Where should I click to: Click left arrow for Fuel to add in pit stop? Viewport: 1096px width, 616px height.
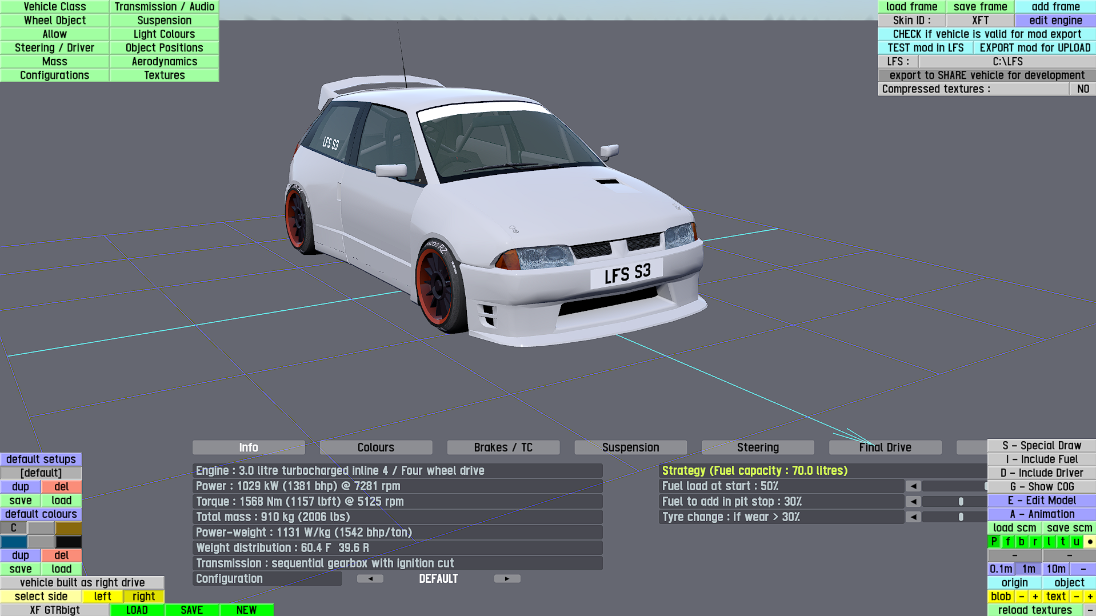tap(913, 501)
